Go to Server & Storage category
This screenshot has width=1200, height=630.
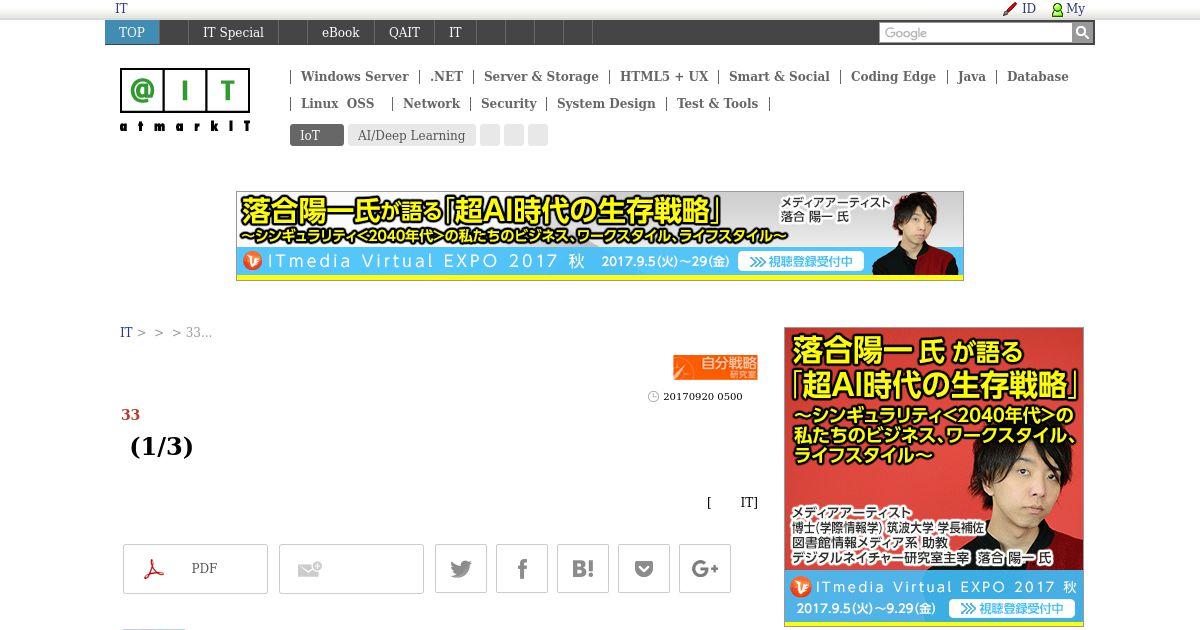541,77
